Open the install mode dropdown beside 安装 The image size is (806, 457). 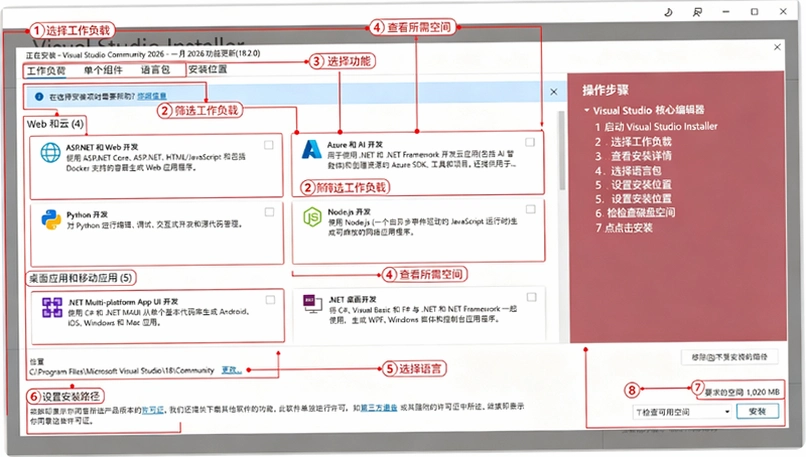tap(682, 412)
